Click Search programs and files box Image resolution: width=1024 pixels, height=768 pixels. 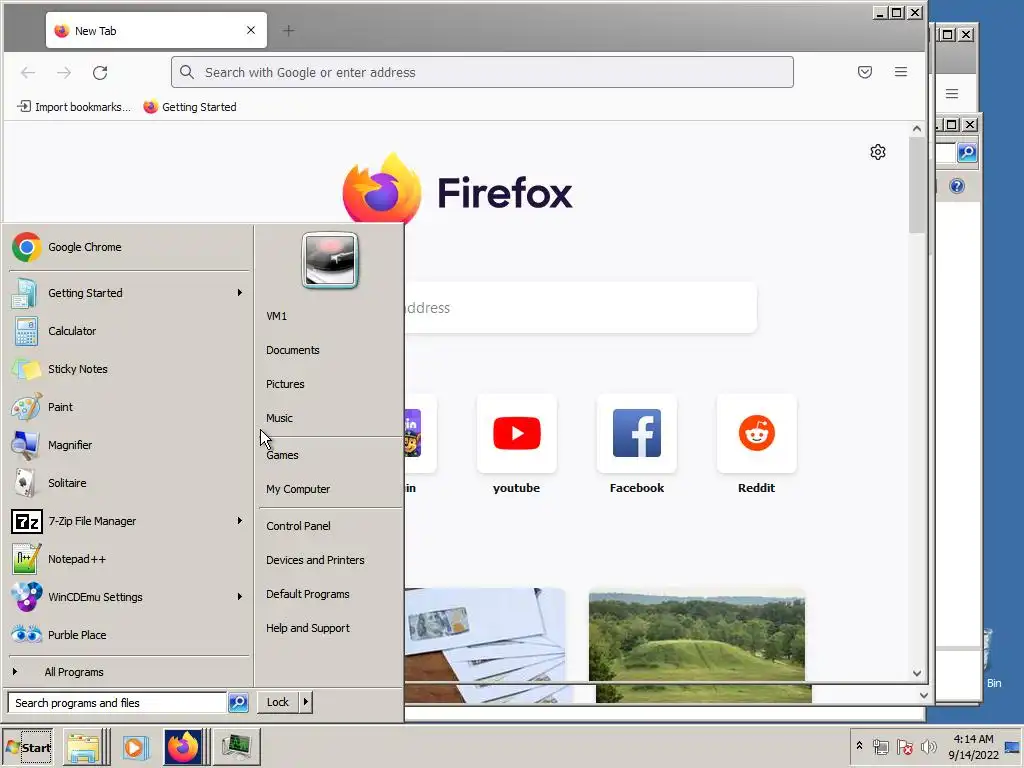(x=118, y=703)
